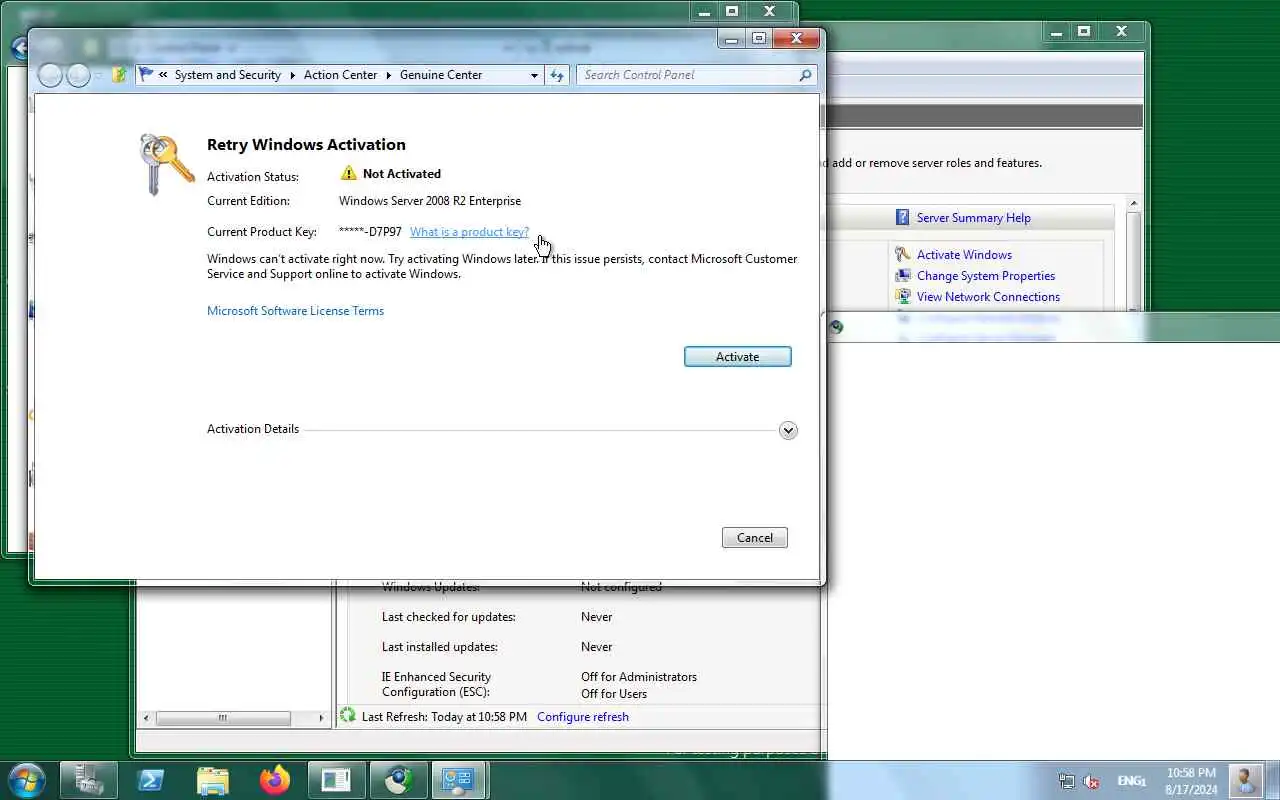
Task: Expand the arrow after Action Center
Action: click(389, 75)
